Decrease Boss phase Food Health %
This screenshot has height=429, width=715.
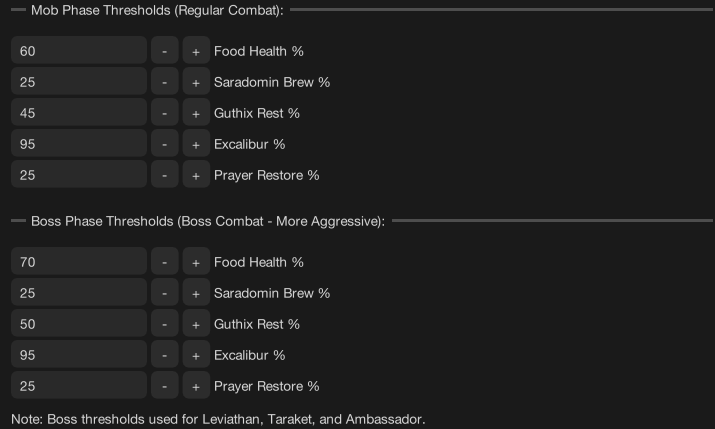[x=164, y=262]
